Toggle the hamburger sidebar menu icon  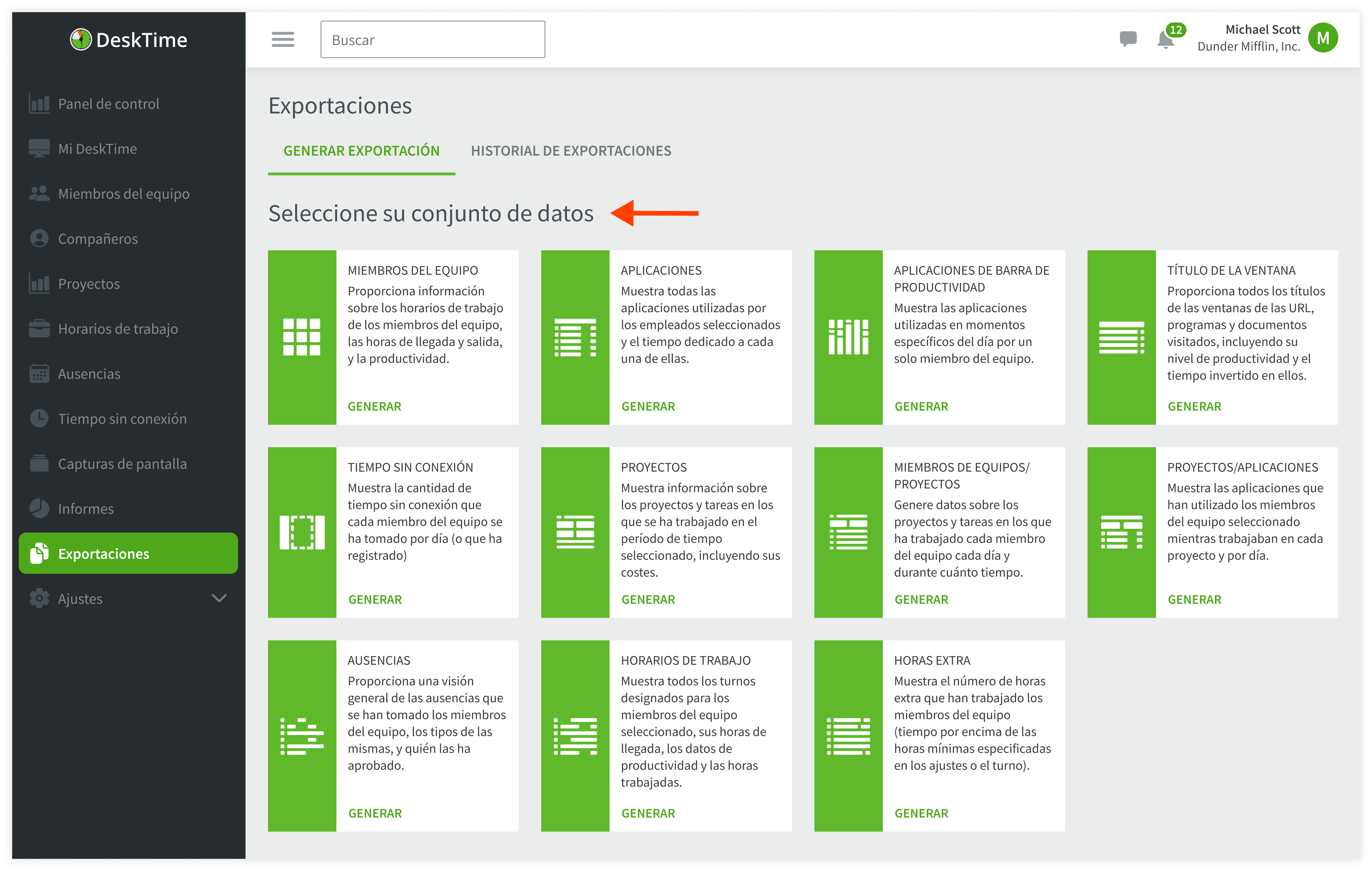click(283, 39)
